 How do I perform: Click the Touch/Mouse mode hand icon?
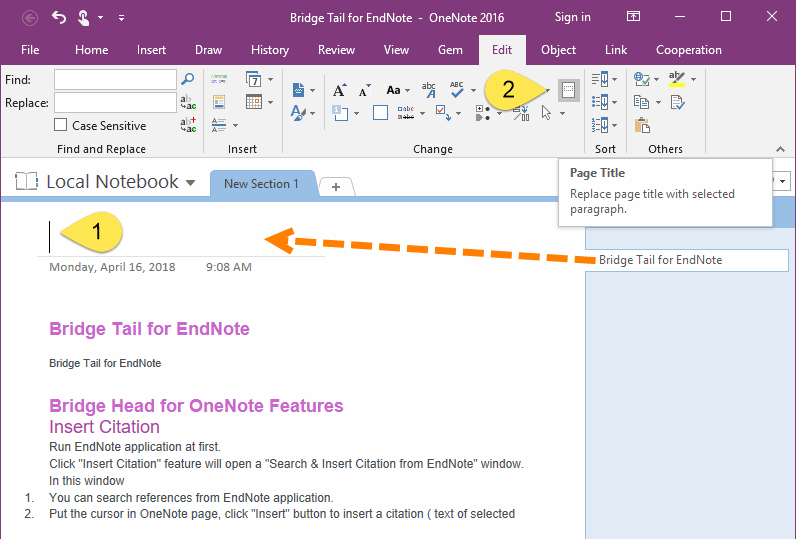click(83, 18)
